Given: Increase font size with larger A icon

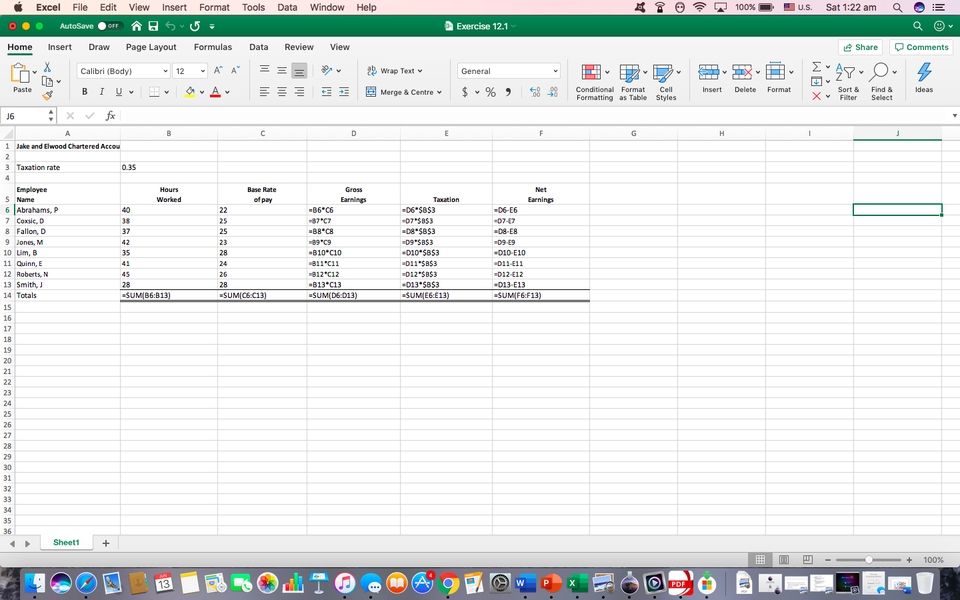Looking at the screenshot, I should [x=218, y=71].
